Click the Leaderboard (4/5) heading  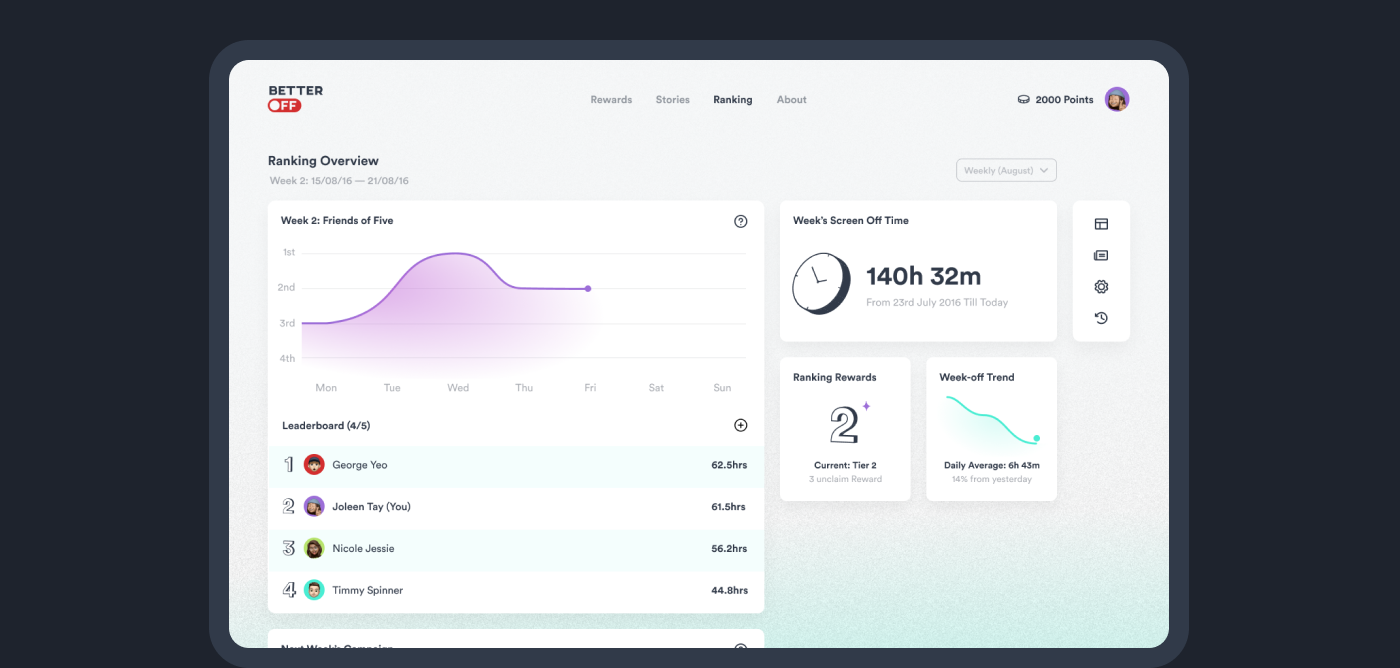tap(326, 426)
